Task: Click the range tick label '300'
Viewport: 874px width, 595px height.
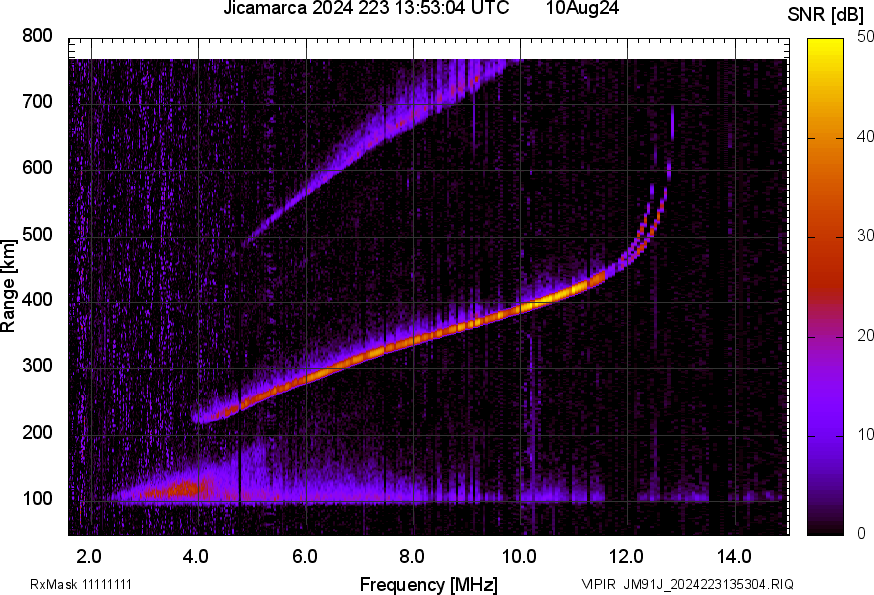Action: pyautogui.click(x=37, y=366)
